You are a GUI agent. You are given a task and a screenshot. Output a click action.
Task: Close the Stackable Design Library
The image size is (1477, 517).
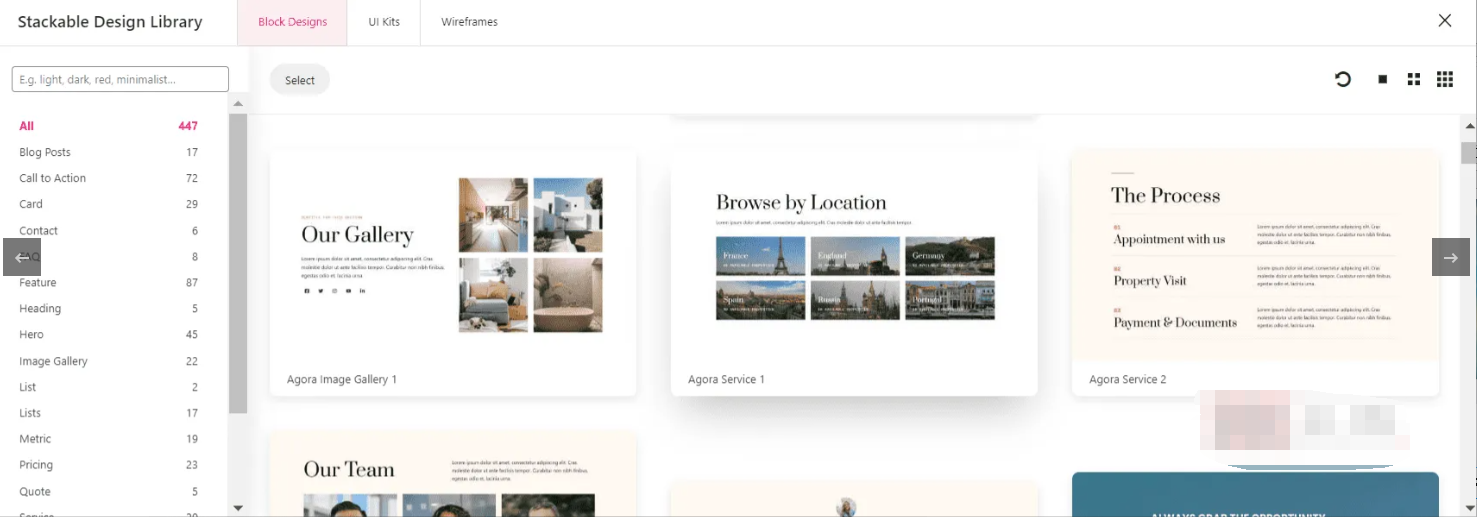coord(1445,21)
